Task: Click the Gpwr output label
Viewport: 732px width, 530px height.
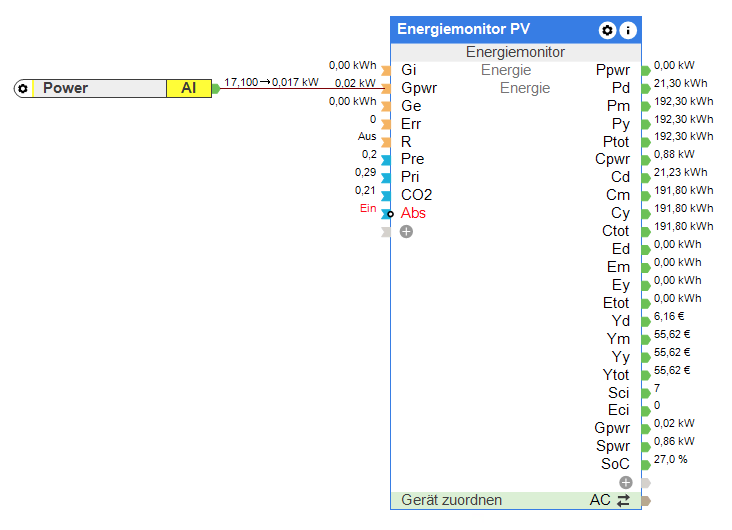Action: click(612, 428)
